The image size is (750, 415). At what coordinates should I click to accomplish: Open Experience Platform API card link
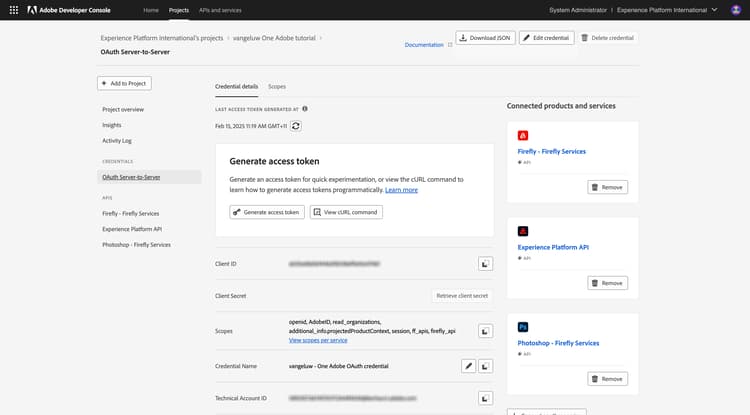pos(553,247)
